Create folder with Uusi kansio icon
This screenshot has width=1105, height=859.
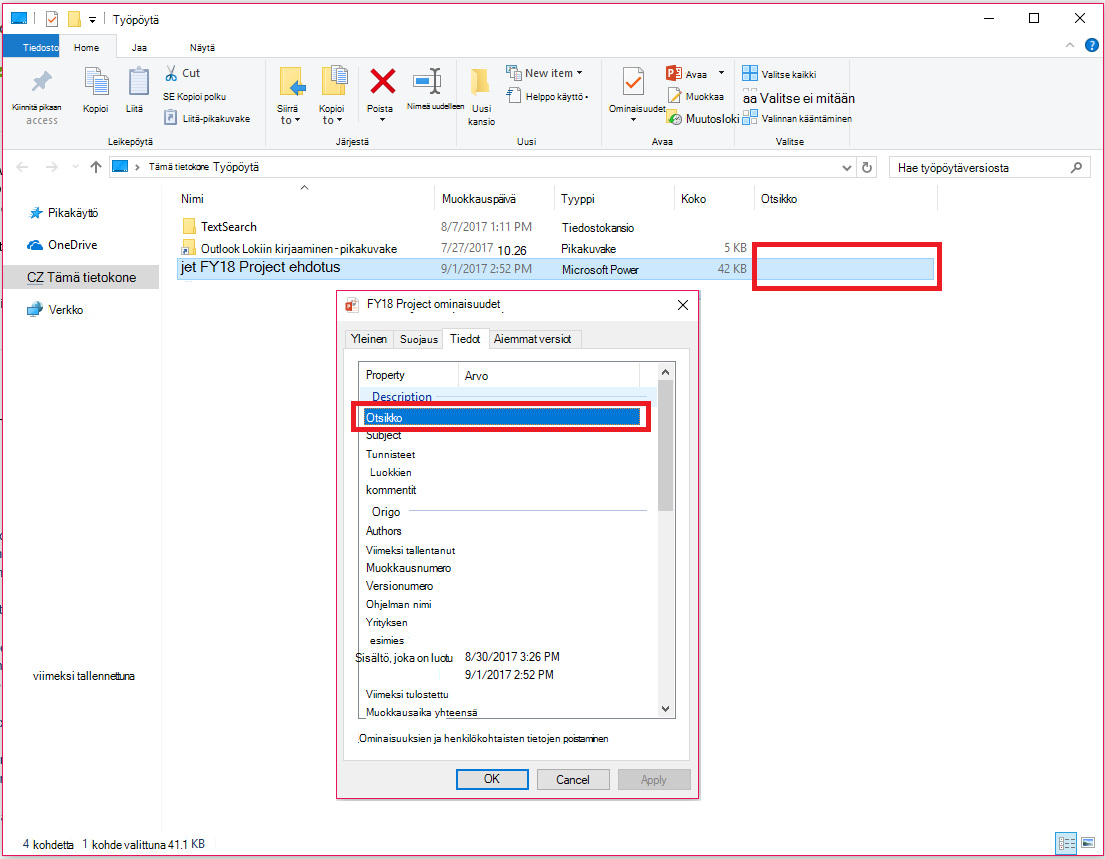481,83
